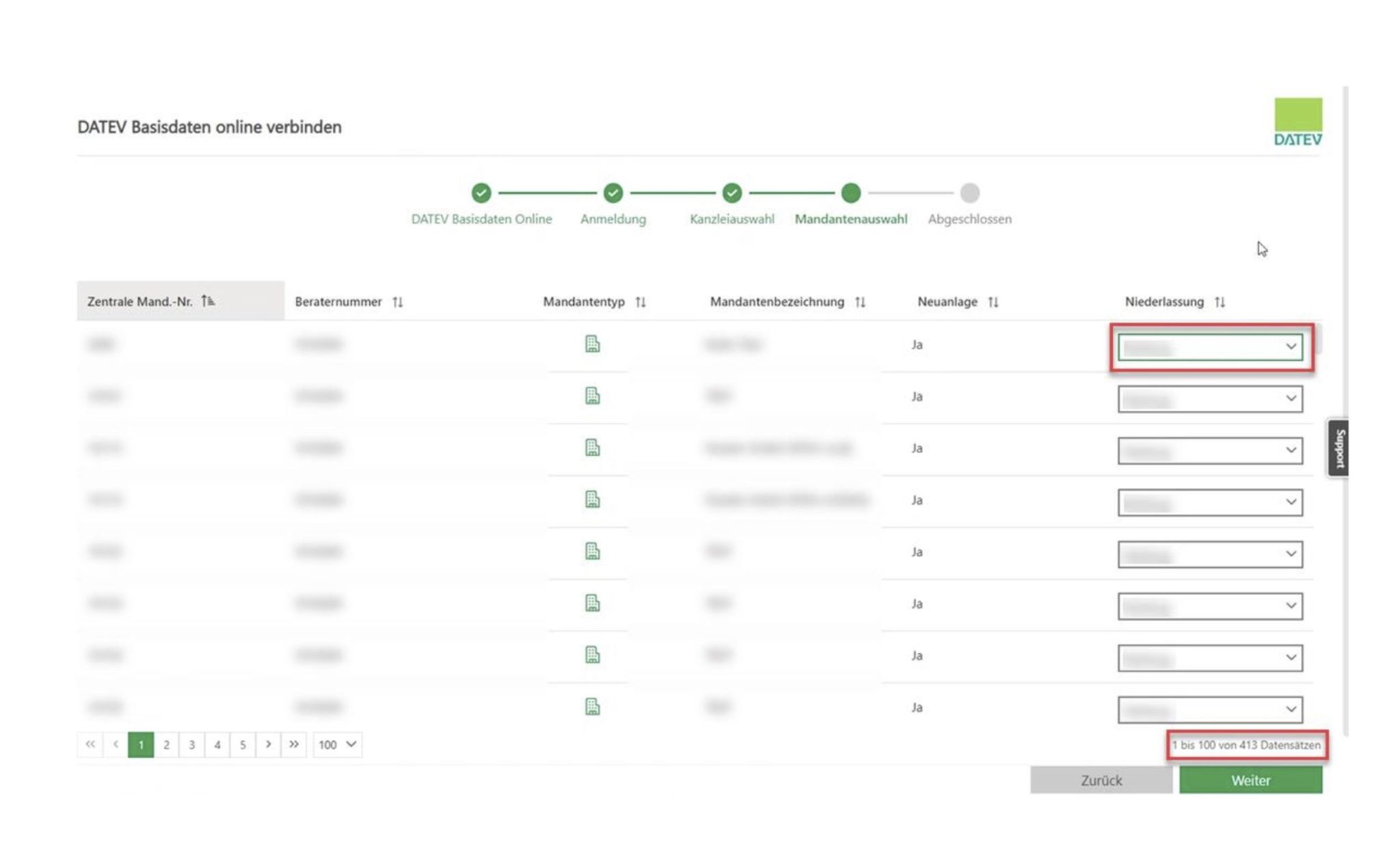1400x863 pixels.
Task: Open Niederlassung dropdown in eighth row
Action: click(1210, 710)
